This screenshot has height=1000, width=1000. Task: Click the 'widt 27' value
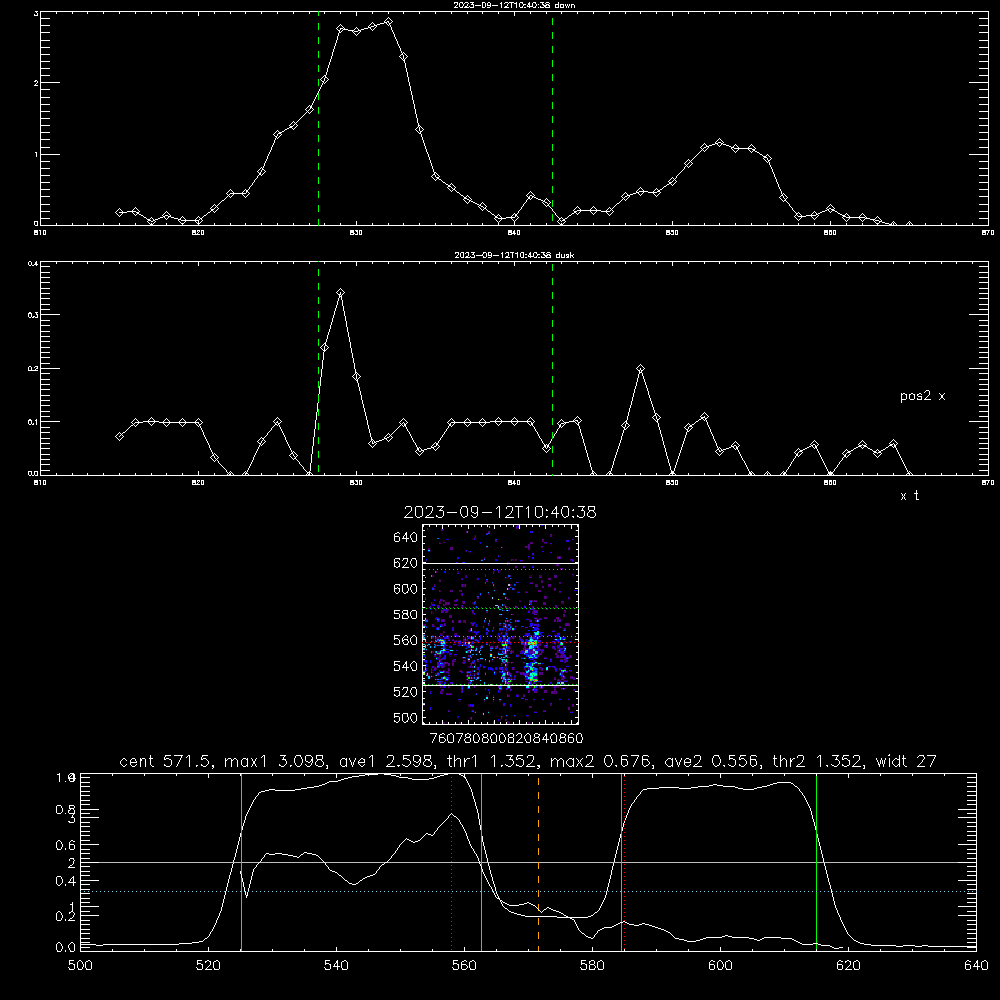click(906, 761)
